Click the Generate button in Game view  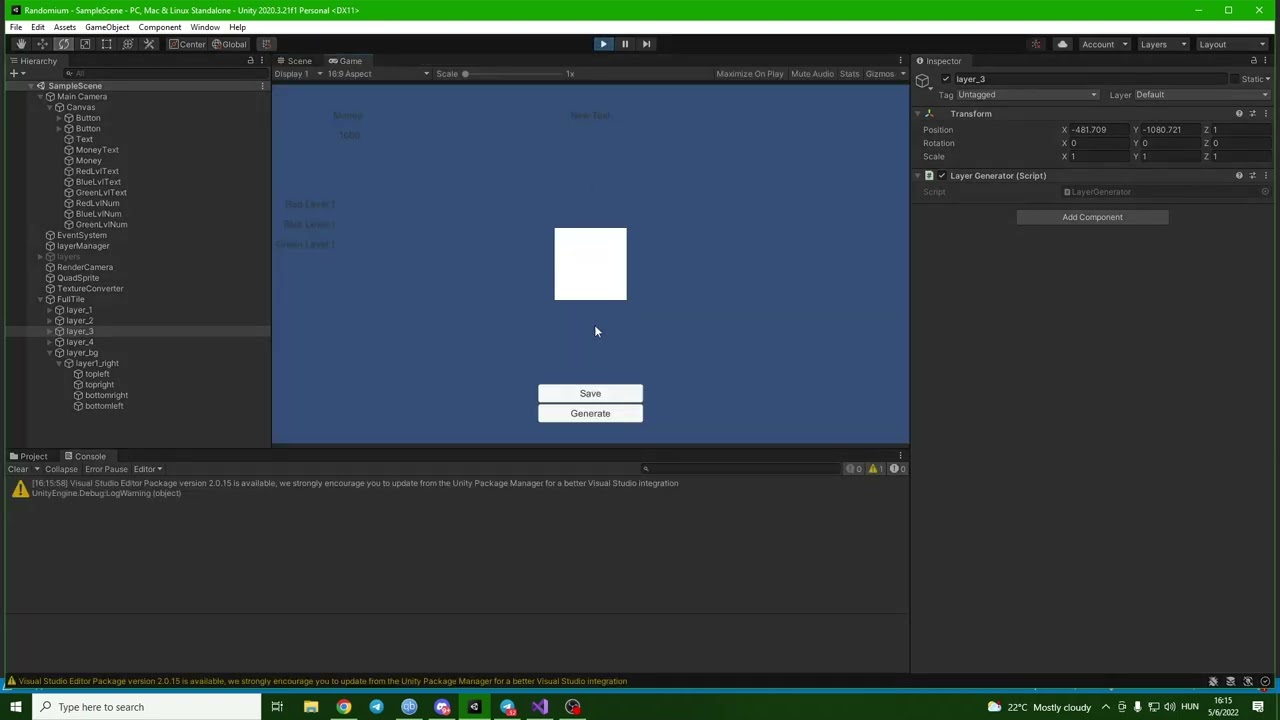tap(590, 413)
